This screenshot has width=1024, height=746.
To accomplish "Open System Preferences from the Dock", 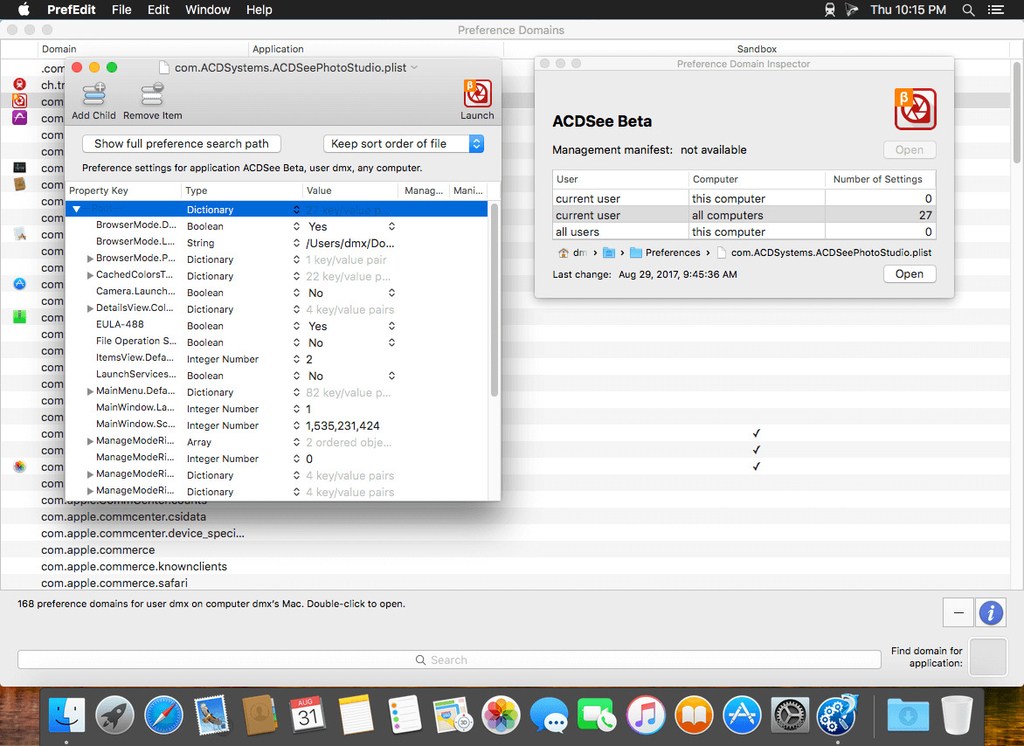I will [789, 716].
